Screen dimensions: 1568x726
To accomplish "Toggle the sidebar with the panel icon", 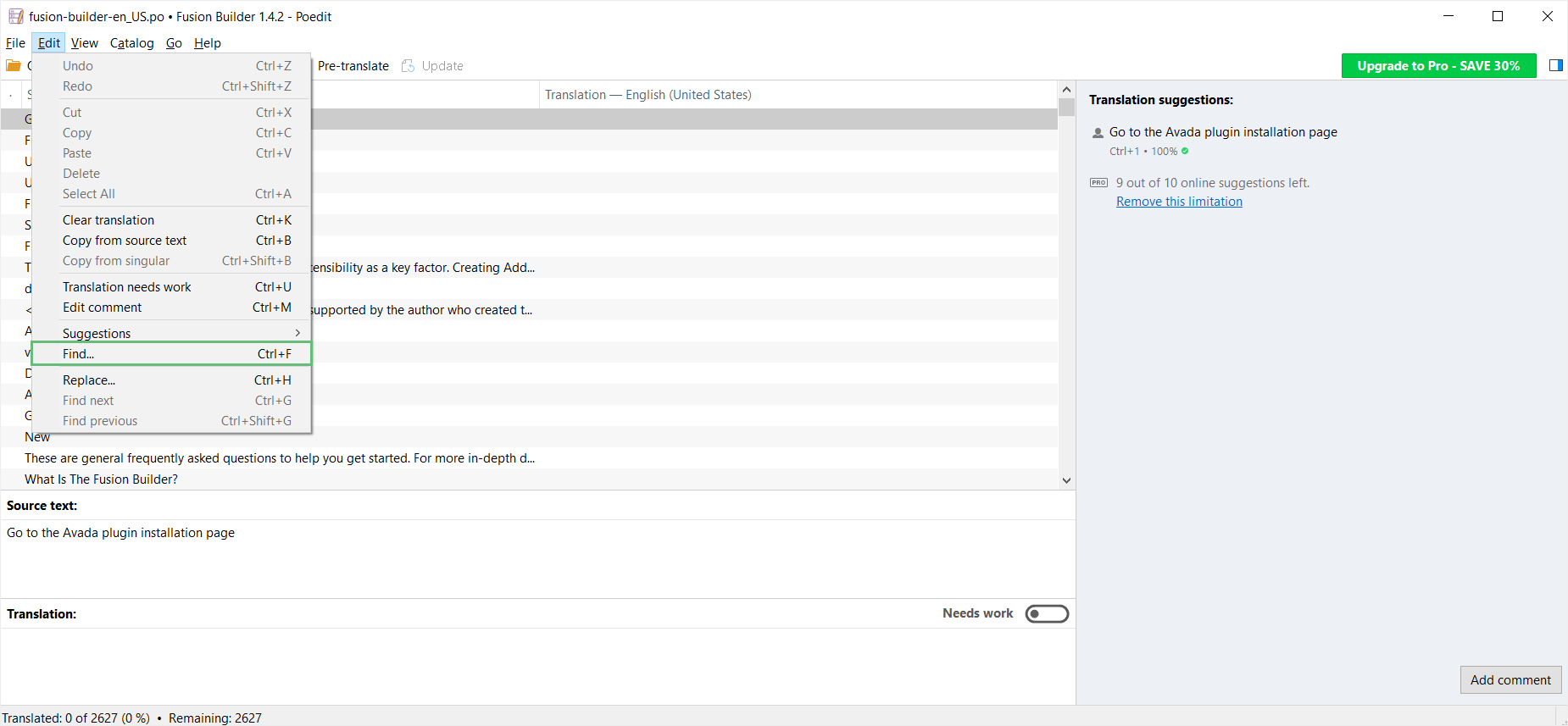I will (x=1555, y=65).
